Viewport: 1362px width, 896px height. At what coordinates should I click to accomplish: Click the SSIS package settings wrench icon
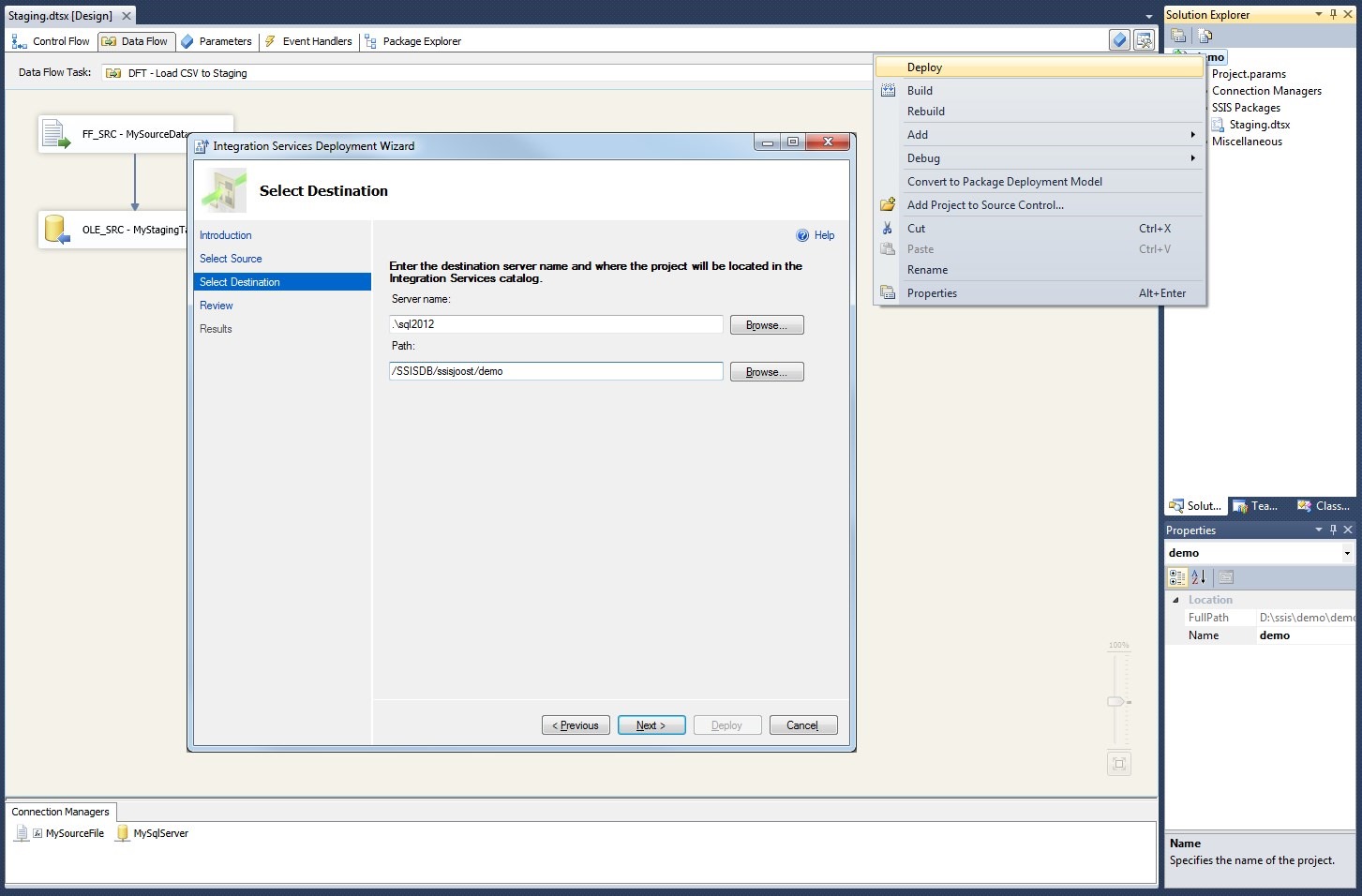pos(1144,39)
